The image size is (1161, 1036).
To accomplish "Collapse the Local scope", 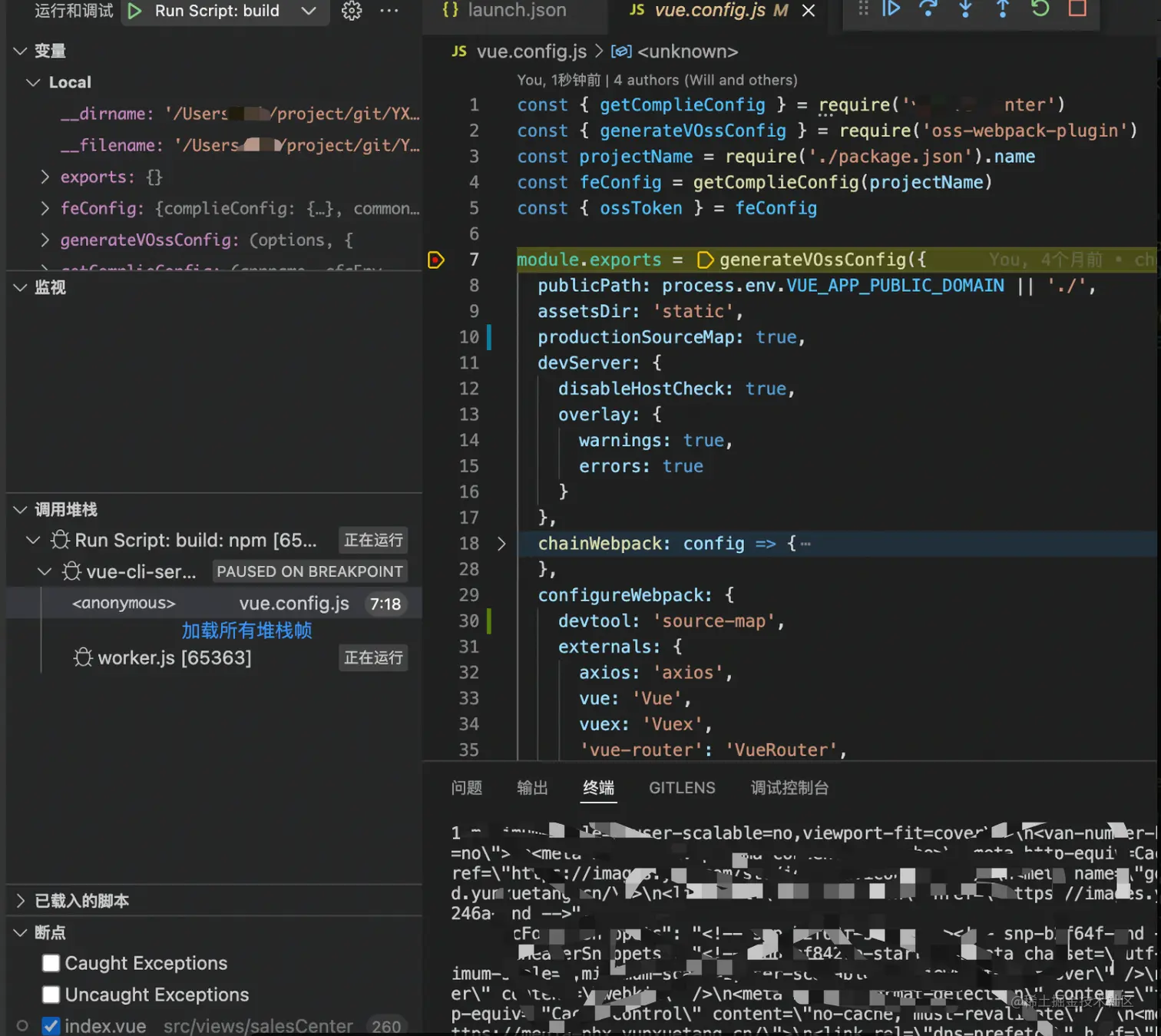I will [33, 82].
